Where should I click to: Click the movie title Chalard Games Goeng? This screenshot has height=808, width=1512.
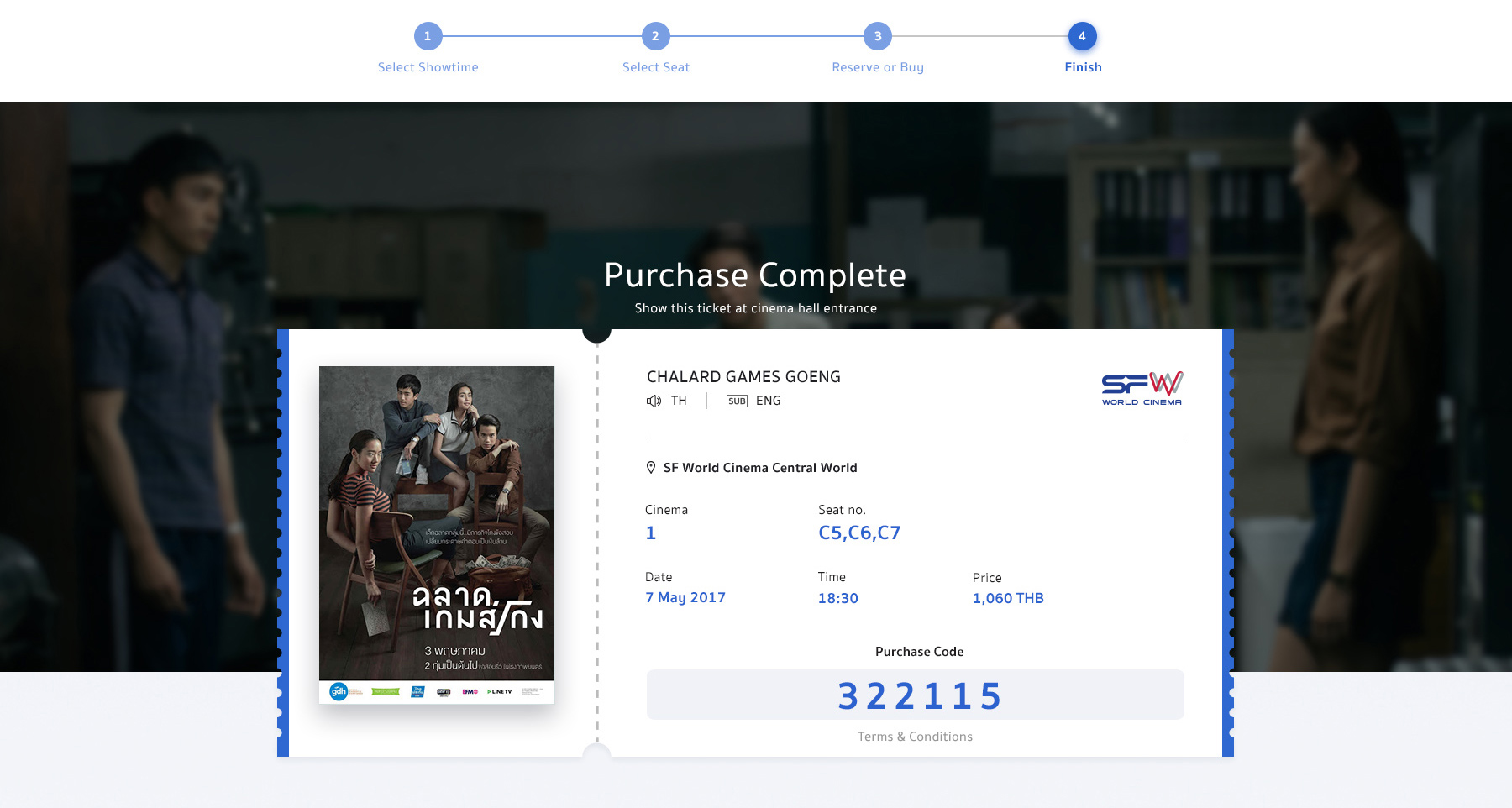click(x=743, y=377)
